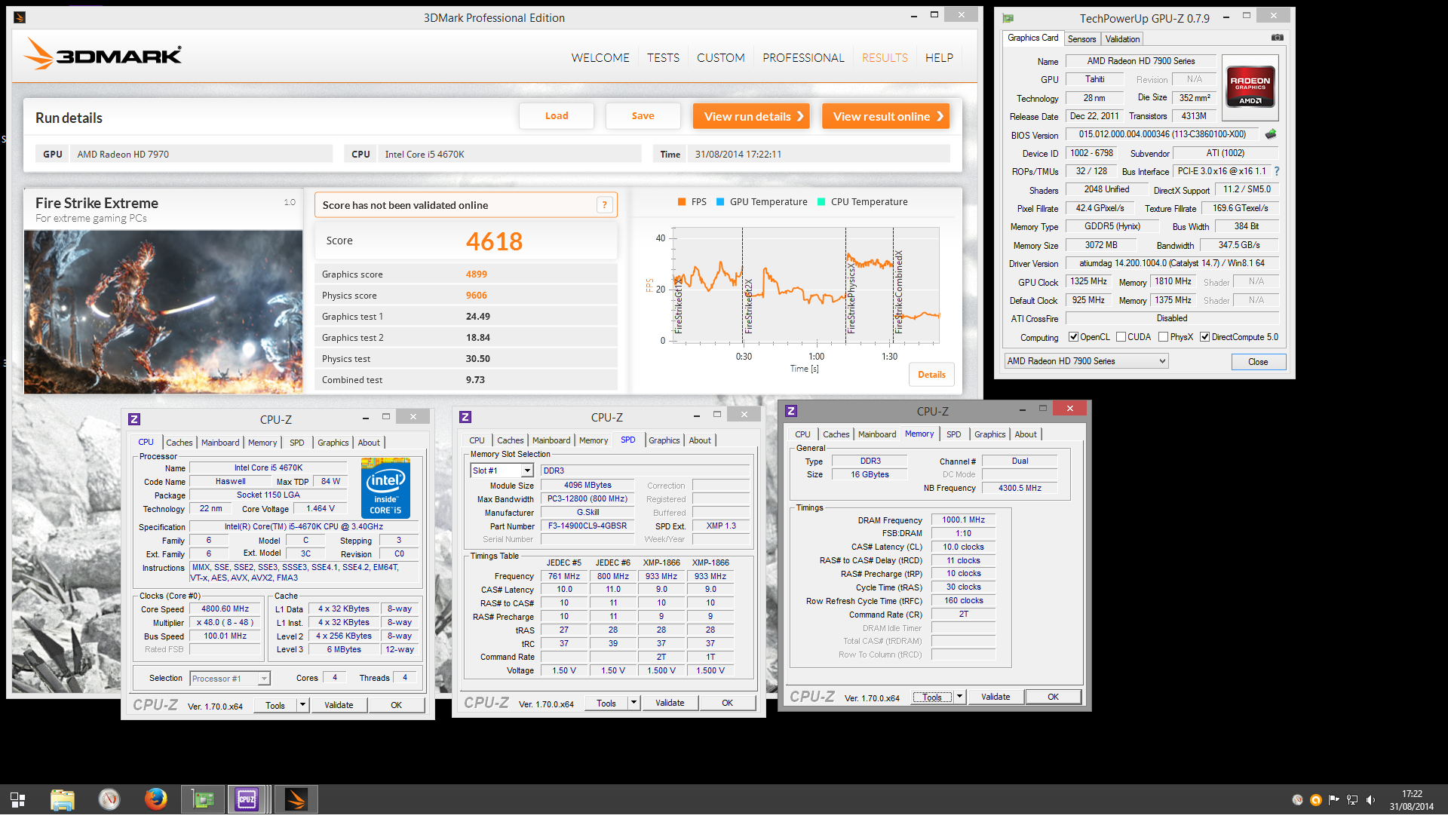Click the GPU-Z title bar icon
The image size is (1448, 840).
click(x=1008, y=18)
